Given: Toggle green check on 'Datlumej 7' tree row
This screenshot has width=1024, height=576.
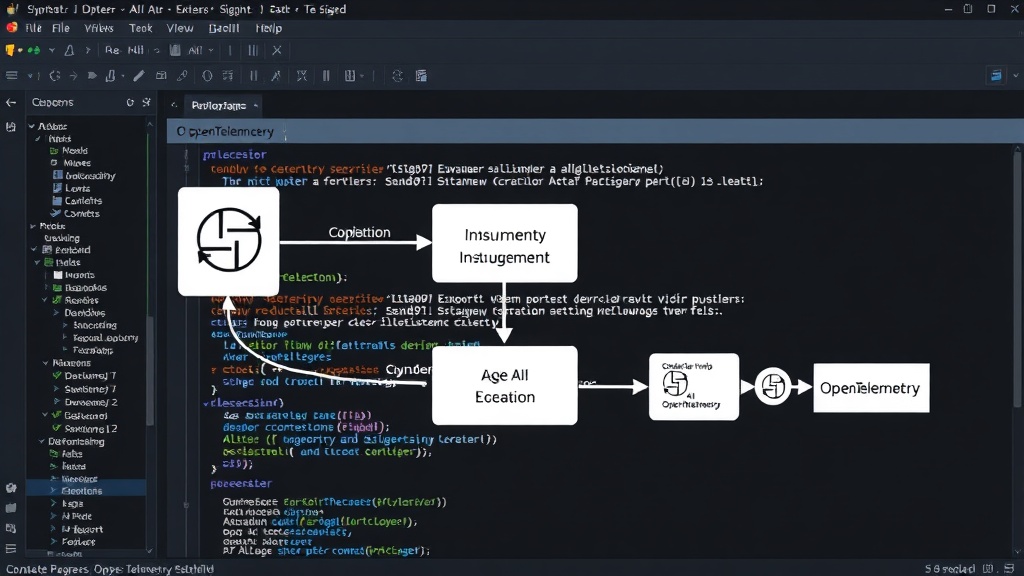Looking at the screenshot, I should click(x=57, y=376).
